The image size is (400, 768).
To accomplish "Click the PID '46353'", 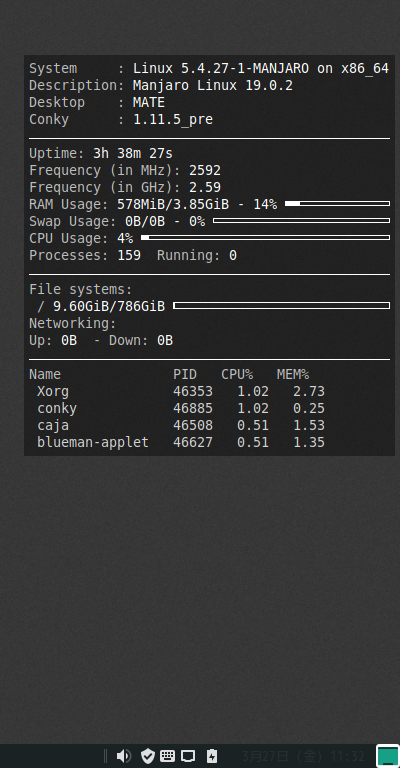I will click(x=193, y=392).
